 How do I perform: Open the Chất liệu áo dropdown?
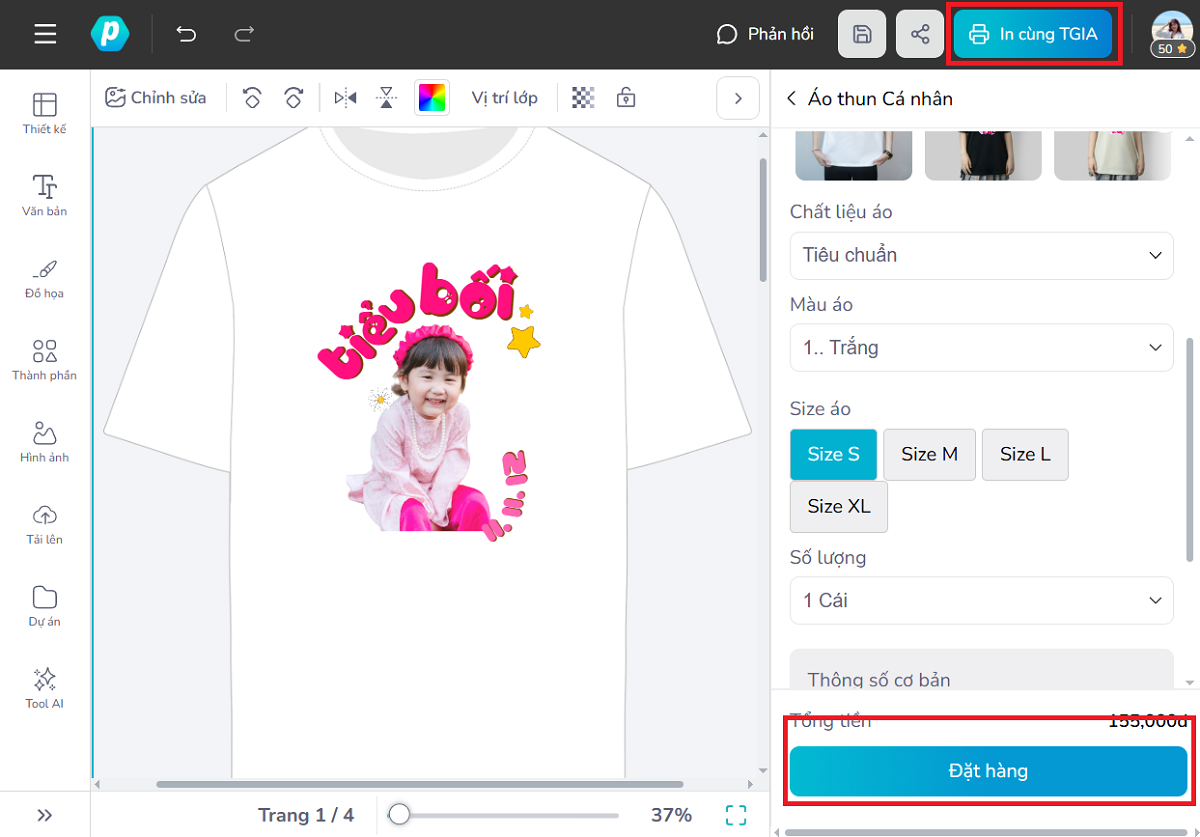click(x=981, y=255)
